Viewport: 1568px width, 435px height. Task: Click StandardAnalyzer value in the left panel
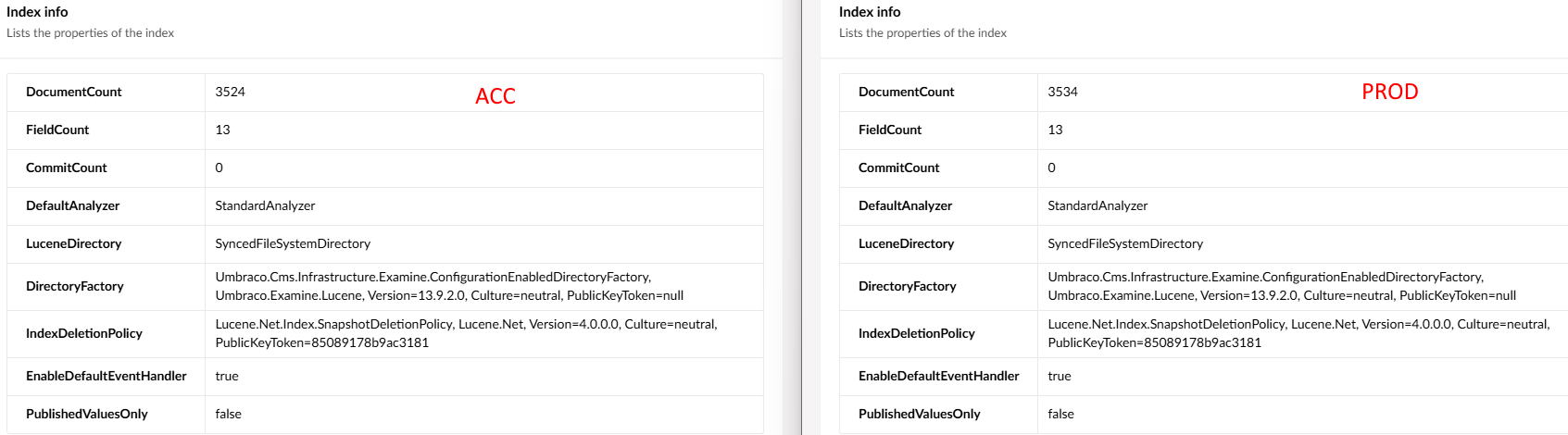(265, 205)
